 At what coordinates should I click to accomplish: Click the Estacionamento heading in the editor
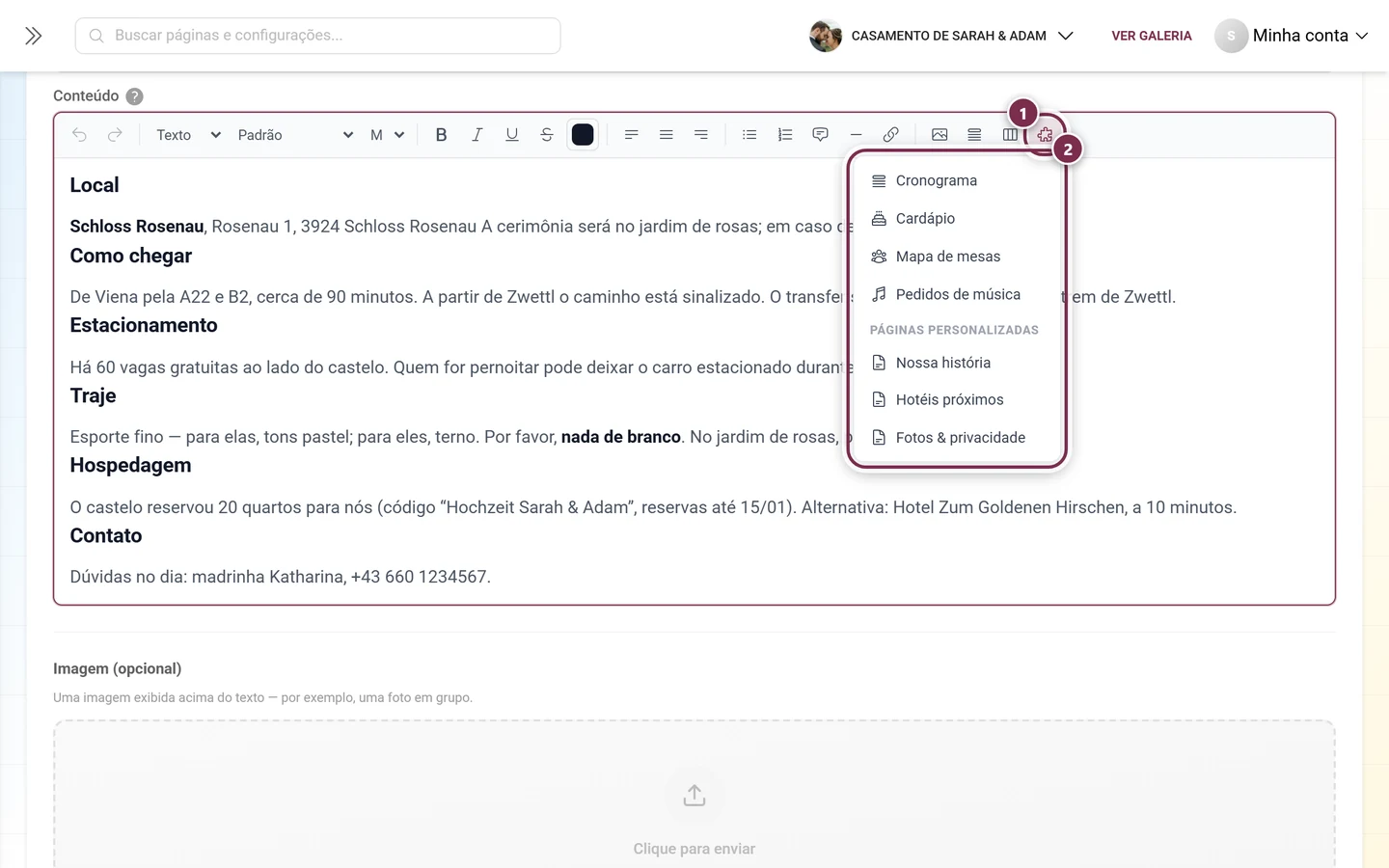click(x=144, y=325)
